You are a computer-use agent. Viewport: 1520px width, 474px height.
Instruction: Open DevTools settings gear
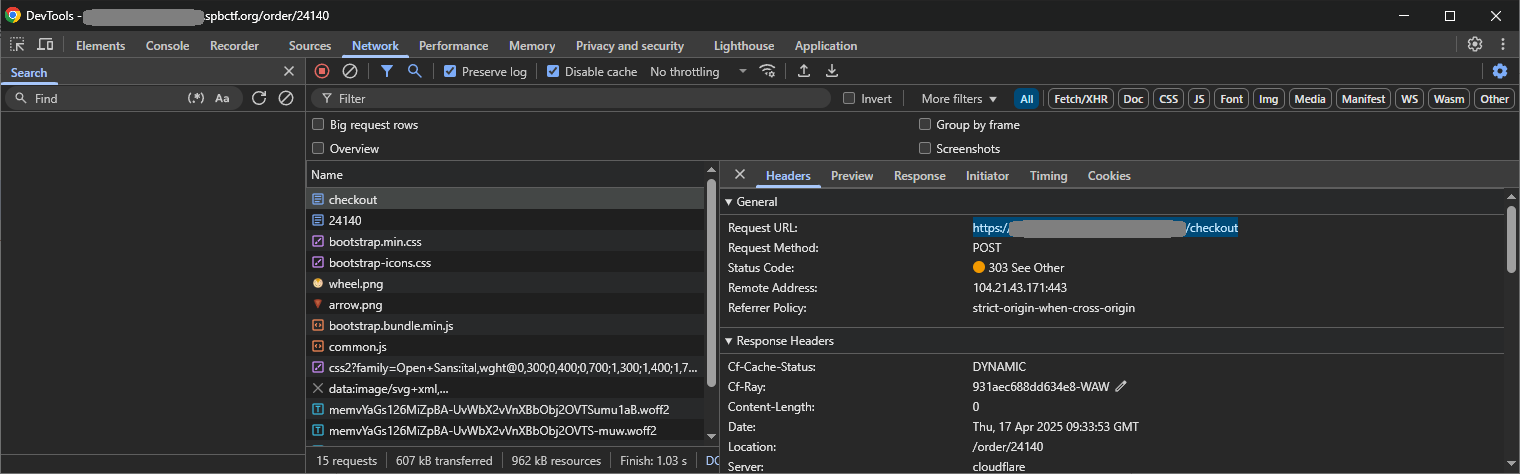point(1474,45)
